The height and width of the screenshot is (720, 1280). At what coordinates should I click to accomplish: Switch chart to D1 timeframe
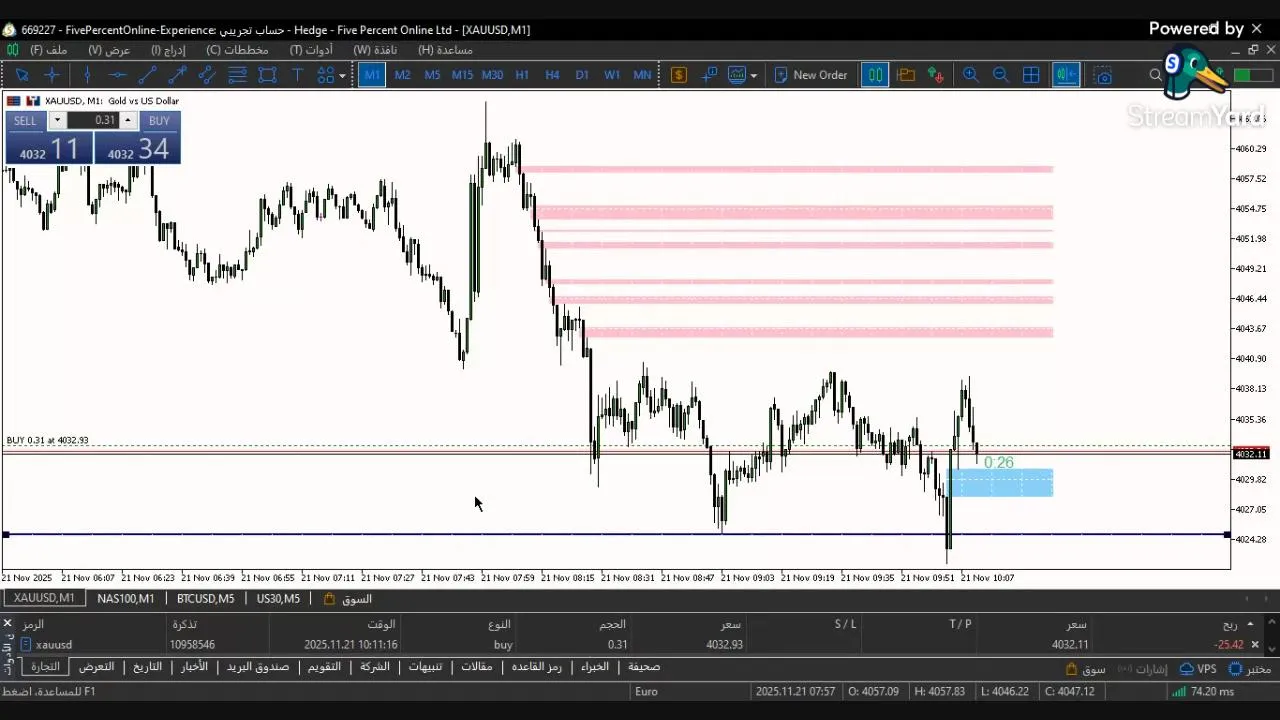coord(582,75)
